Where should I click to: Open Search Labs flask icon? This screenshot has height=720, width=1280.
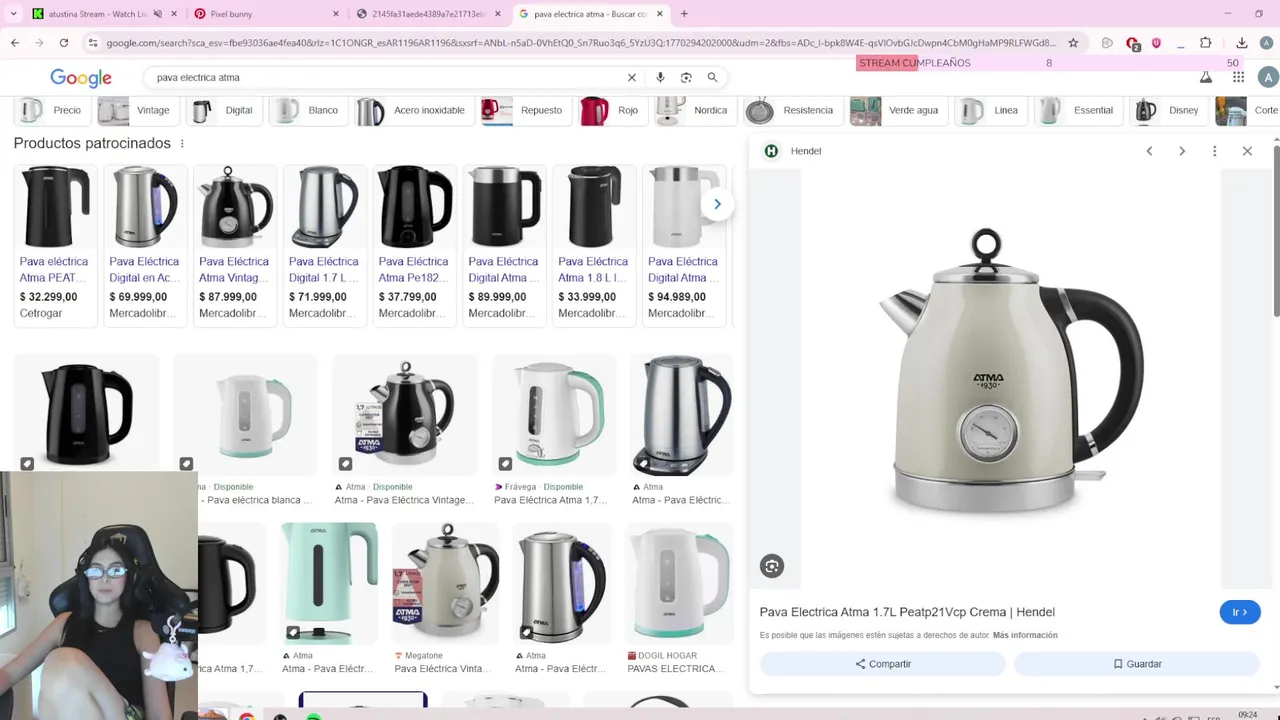[x=1206, y=77]
